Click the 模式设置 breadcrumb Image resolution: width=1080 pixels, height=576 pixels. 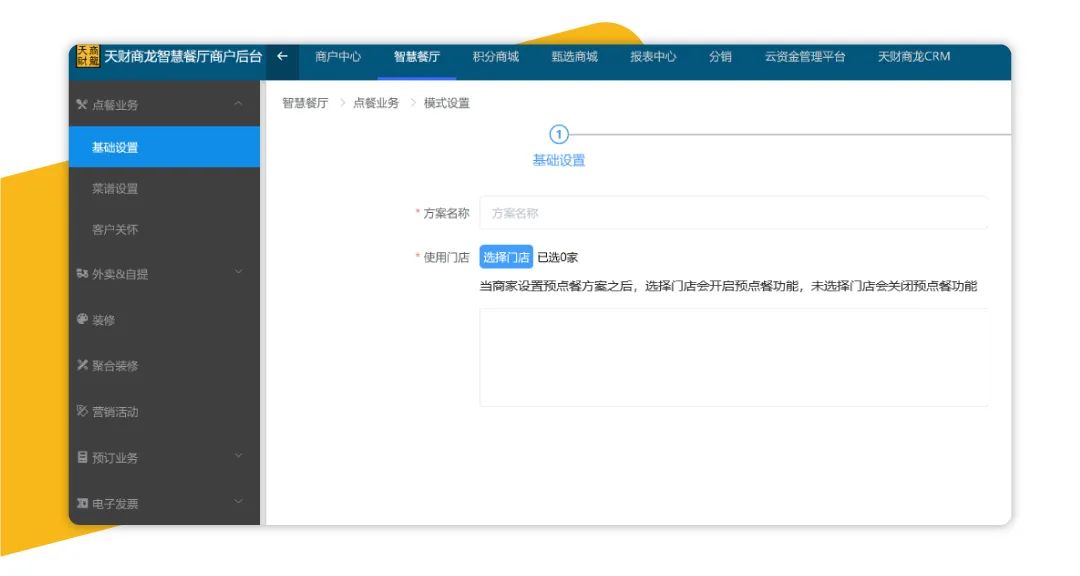click(x=446, y=103)
